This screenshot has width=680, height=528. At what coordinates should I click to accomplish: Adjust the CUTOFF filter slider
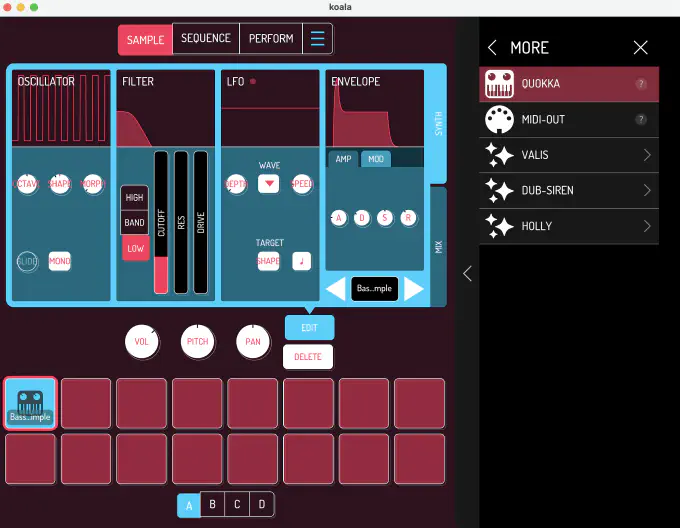point(161,222)
